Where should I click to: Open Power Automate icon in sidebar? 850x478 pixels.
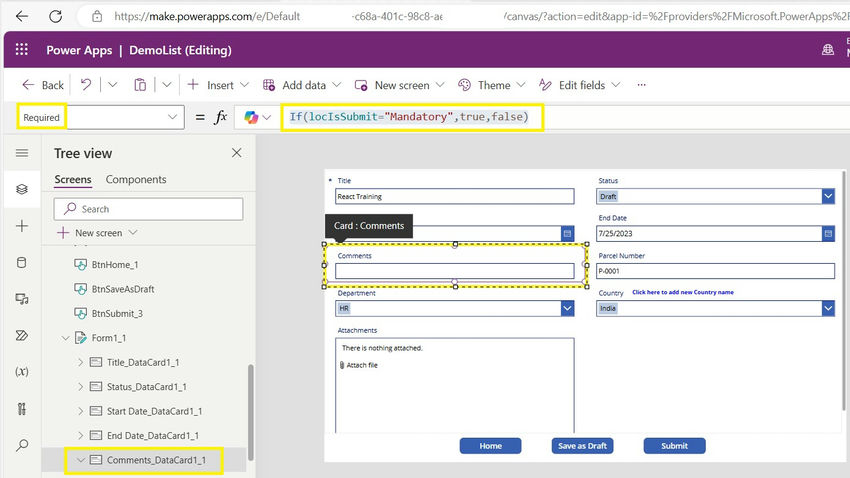coord(22,335)
